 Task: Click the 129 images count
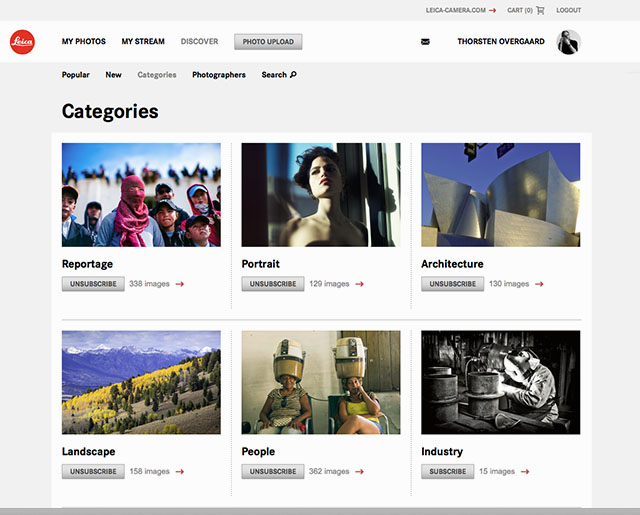(329, 284)
